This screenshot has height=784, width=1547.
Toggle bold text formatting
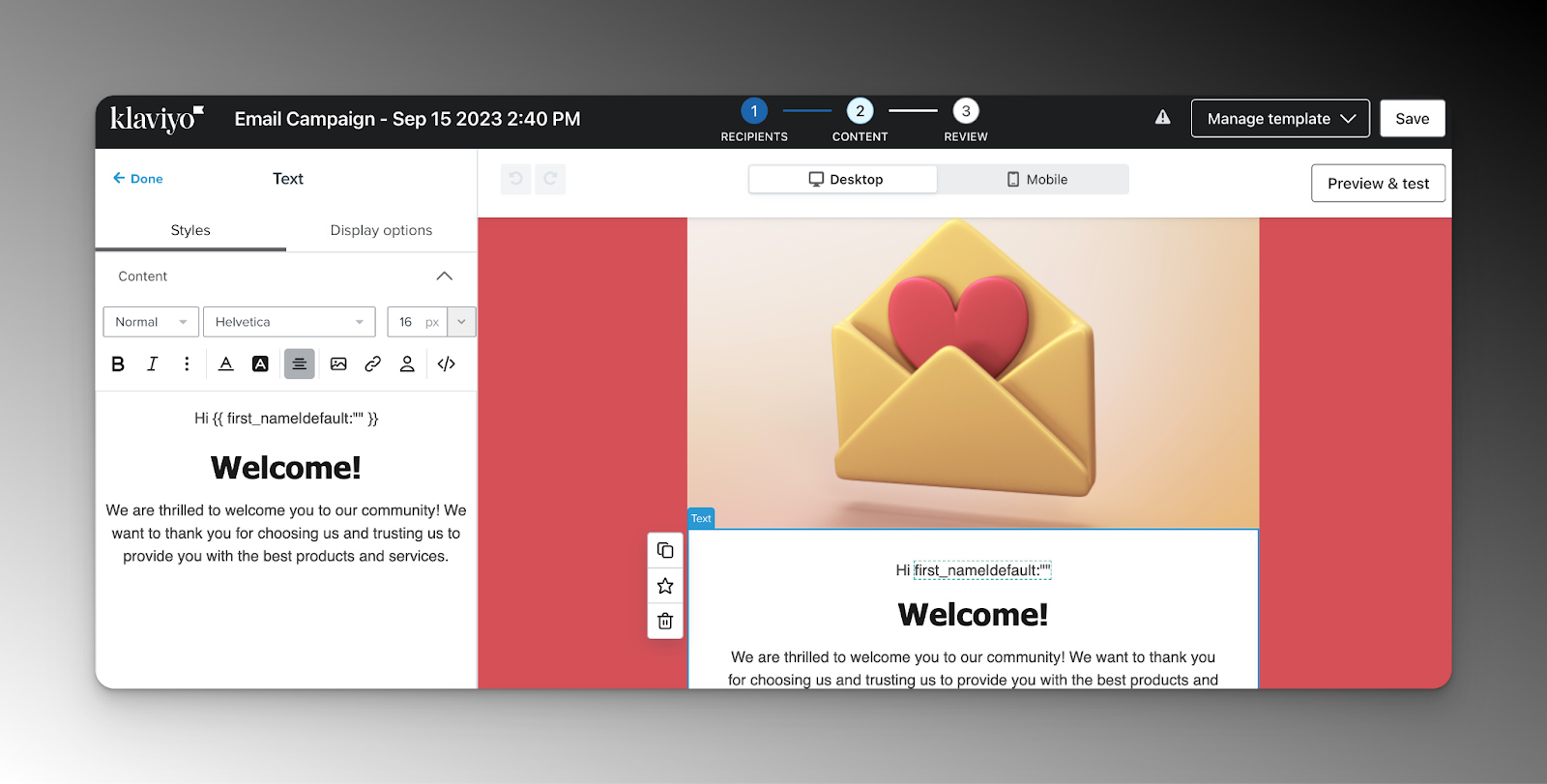(x=118, y=364)
